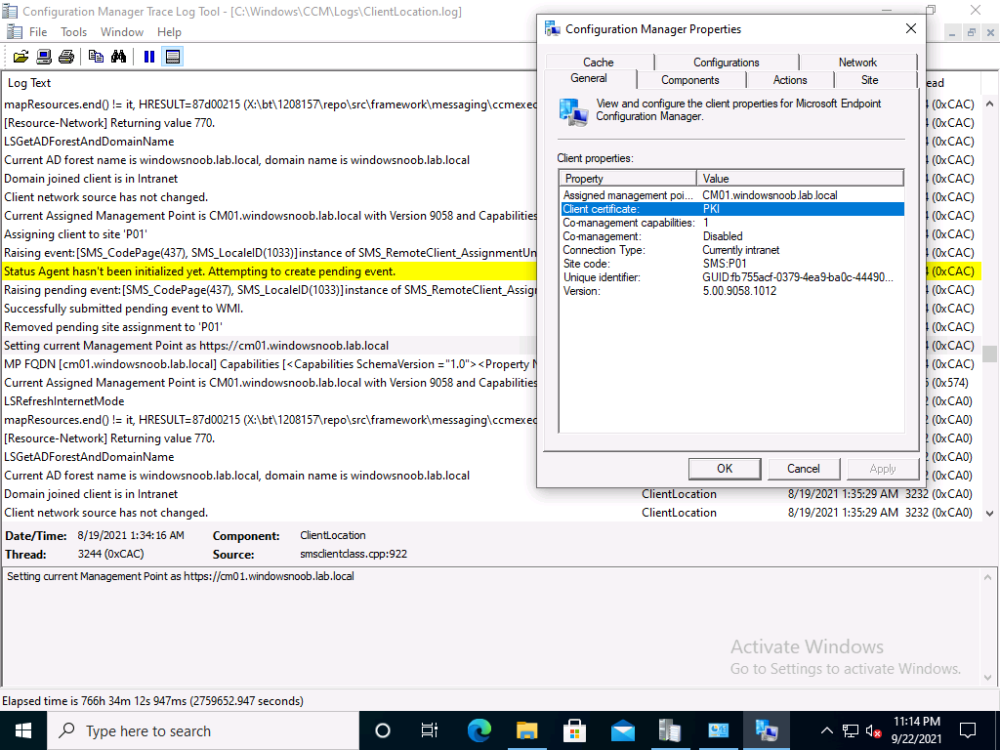This screenshot has width=1000, height=750.
Task: Click the muted volume tray icon
Action: point(874,731)
